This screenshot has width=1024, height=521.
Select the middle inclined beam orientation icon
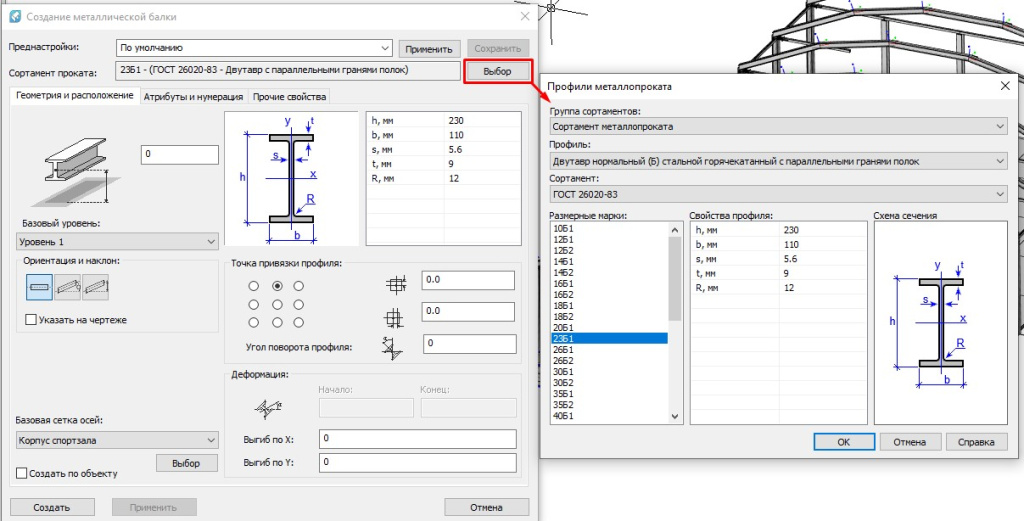click(68, 287)
